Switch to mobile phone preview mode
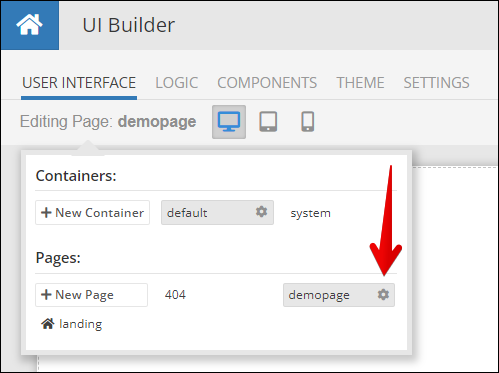Screen dimensions: 499x373 [308, 122]
